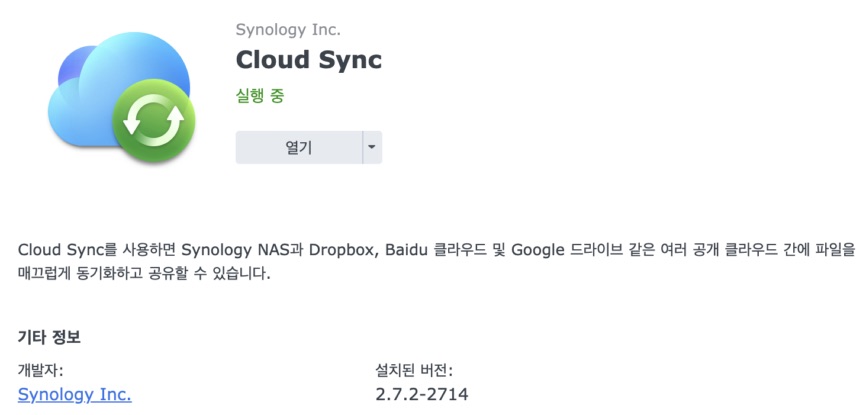
Task: Click 공개 클라우드 in the description
Action: point(735,248)
